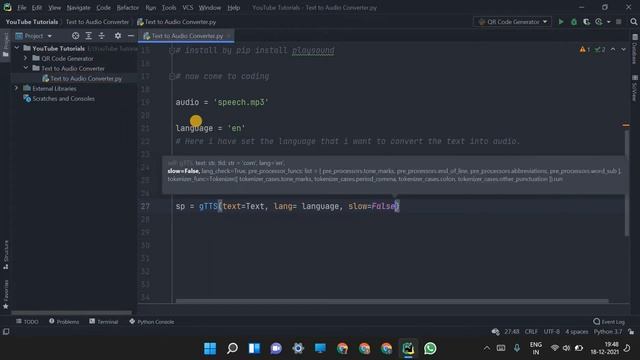This screenshot has height=360, width=640.
Task: Run the QR Code Generator configuration
Action: 561,22
